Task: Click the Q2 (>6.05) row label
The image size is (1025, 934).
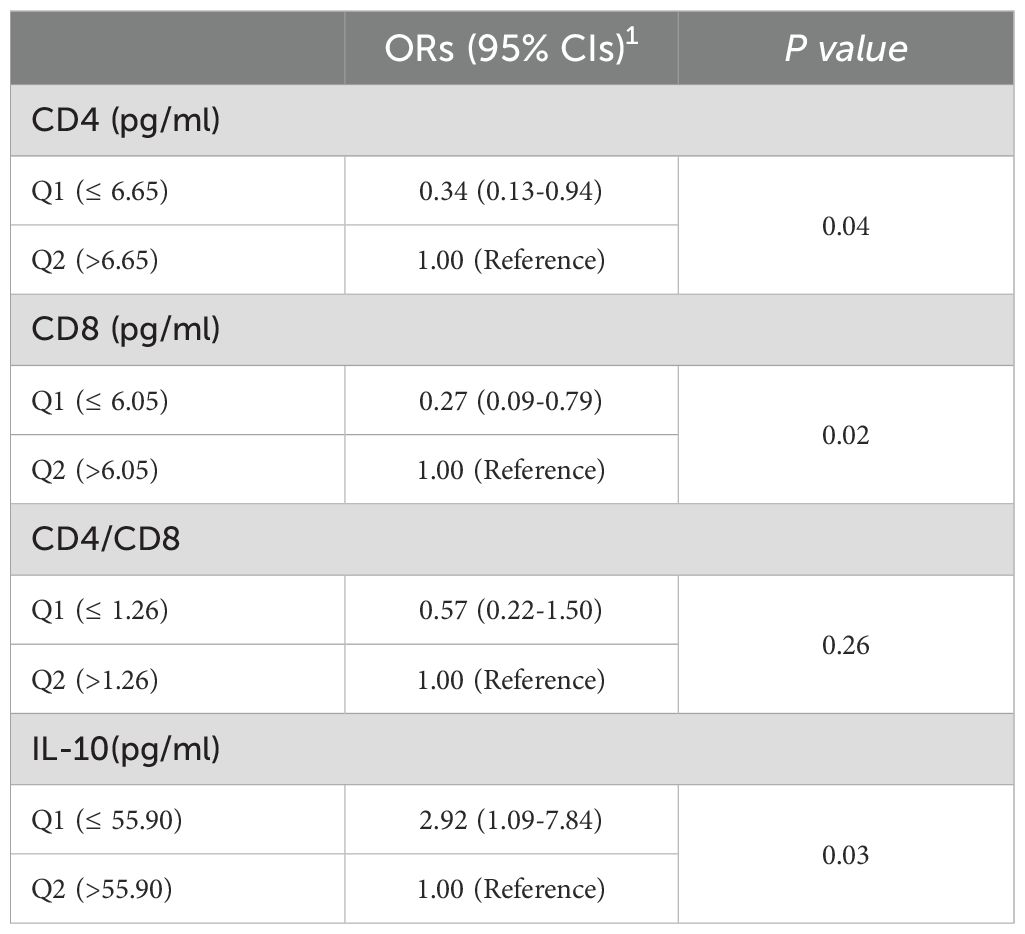Action: (95, 469)
